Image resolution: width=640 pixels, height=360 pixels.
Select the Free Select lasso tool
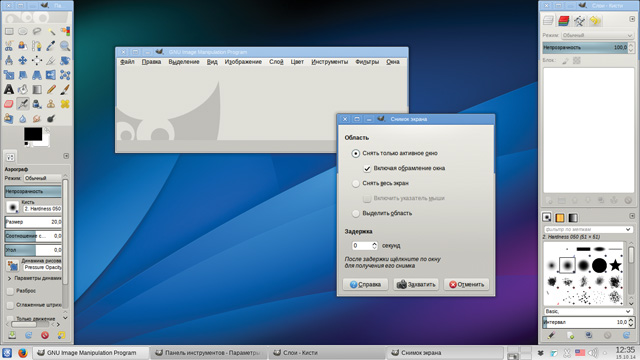[37, 31]
